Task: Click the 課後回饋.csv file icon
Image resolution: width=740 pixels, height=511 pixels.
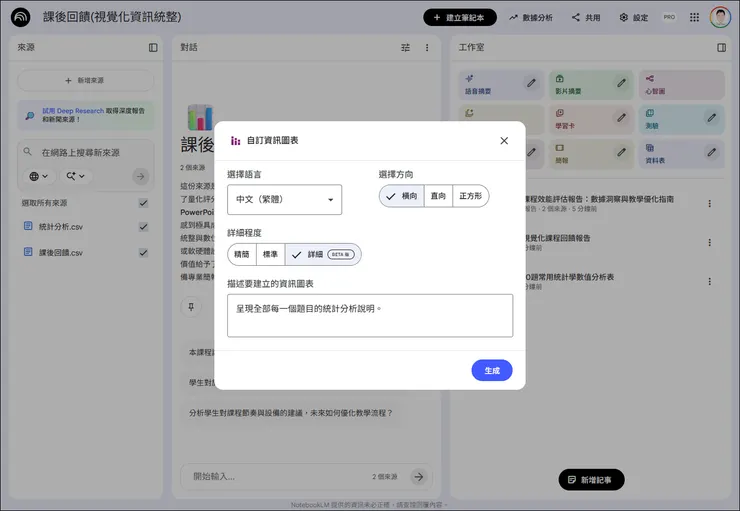Action: point(28,252)
